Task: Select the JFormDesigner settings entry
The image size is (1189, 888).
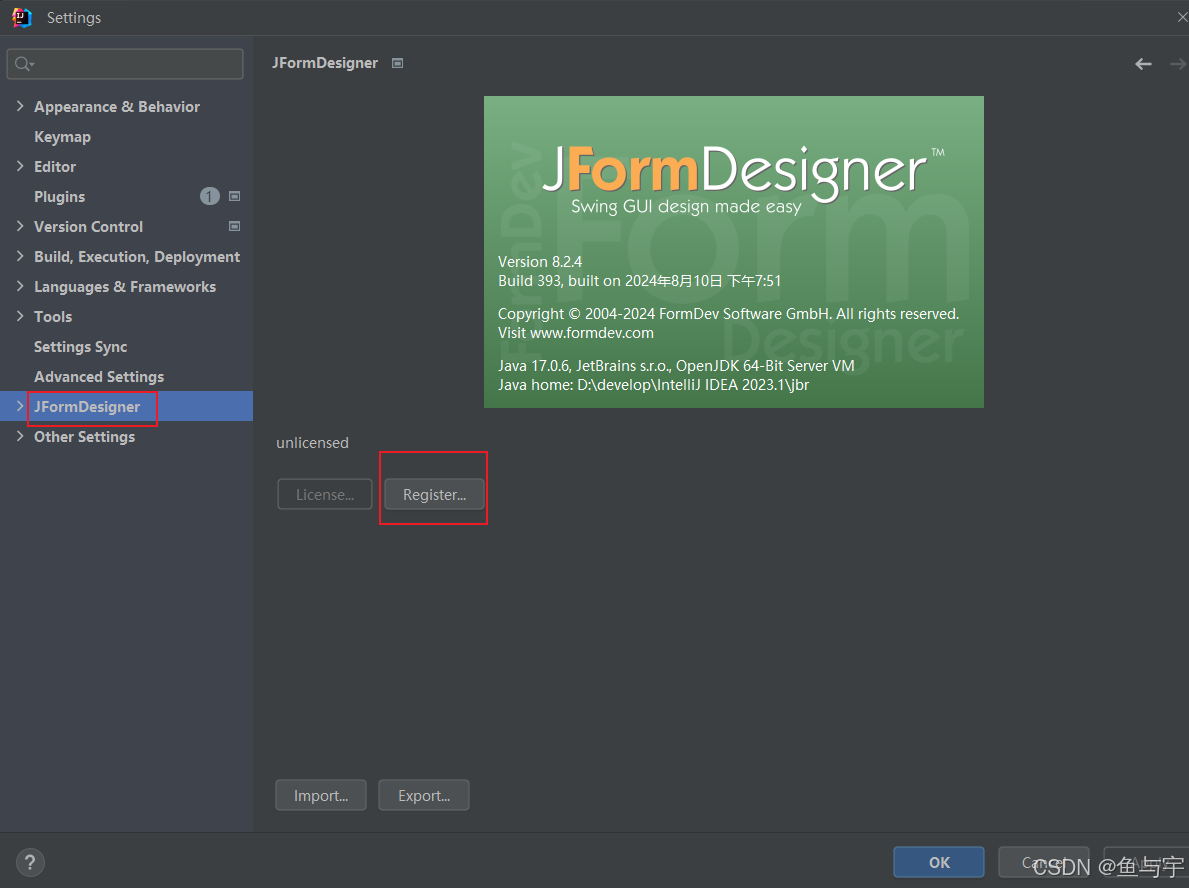Action: (87, 407)
